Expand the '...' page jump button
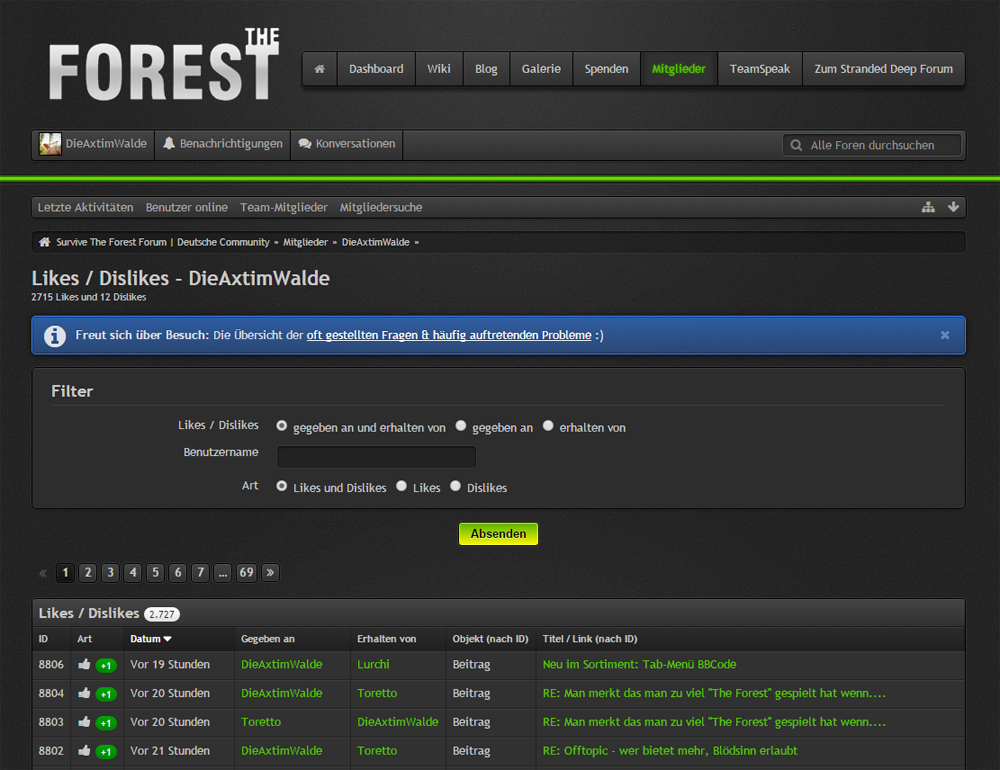 tap(223, 573)
